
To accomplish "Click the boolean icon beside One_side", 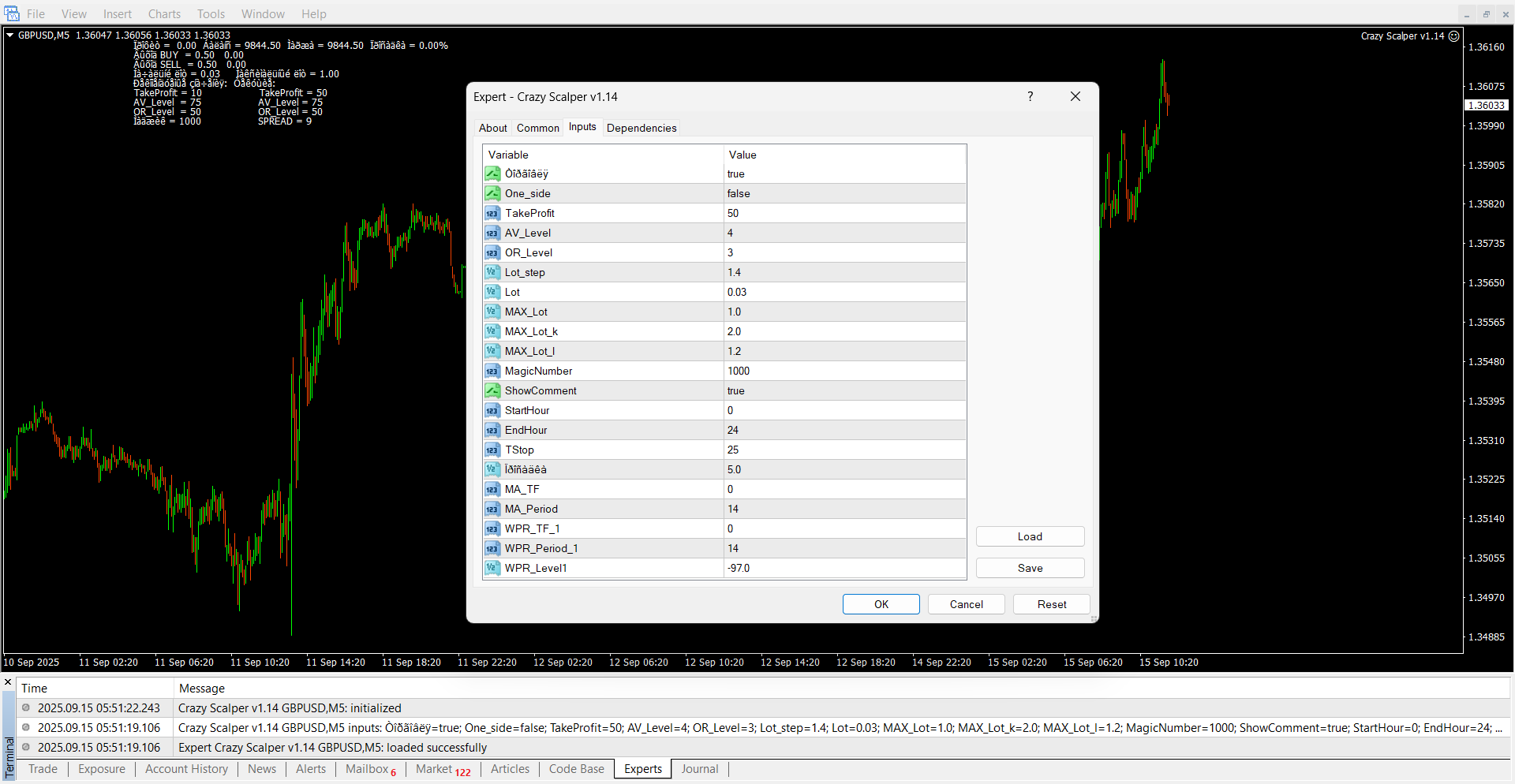I will (492, 193).
